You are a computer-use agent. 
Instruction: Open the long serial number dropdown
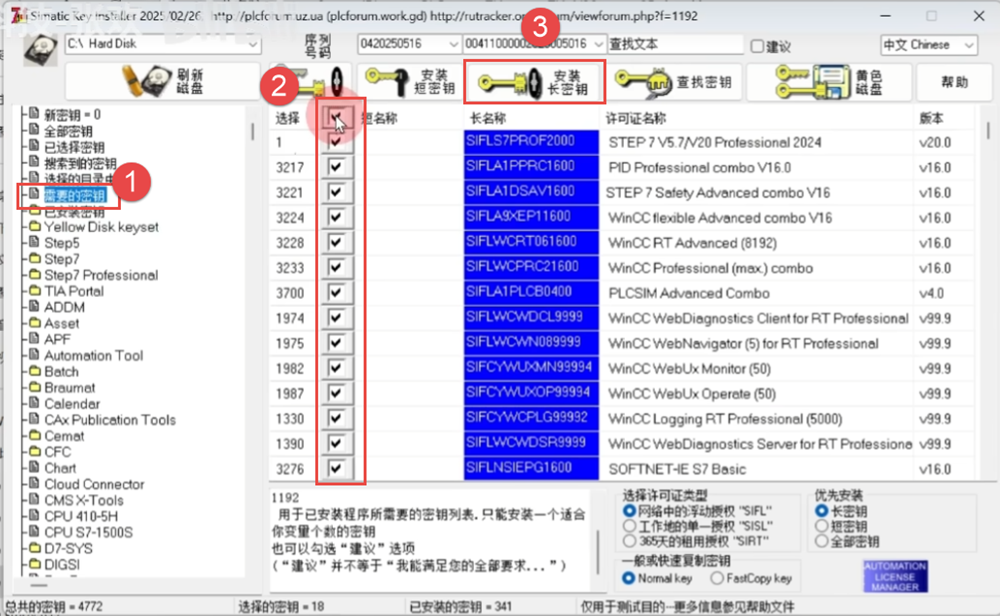click(598, 44)
